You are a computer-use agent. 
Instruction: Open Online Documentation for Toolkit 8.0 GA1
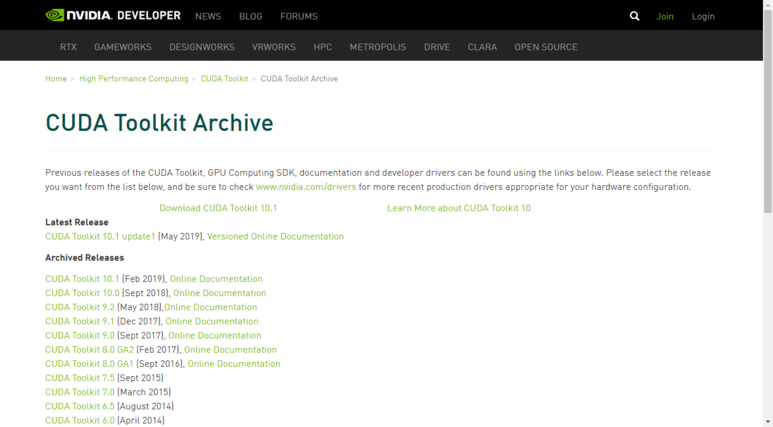[234, 364]
